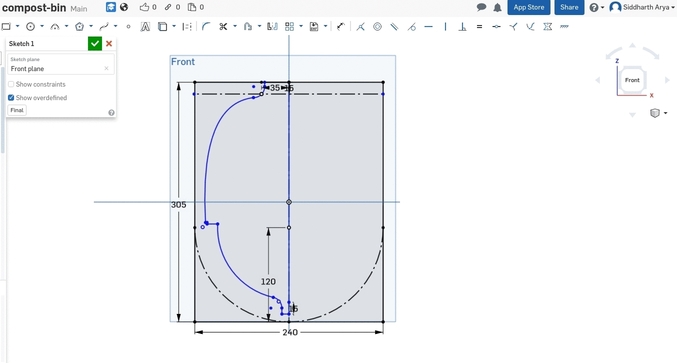677x363 pixels.
Task: Apply the Concentric constraint
Action: coord(377,27)
